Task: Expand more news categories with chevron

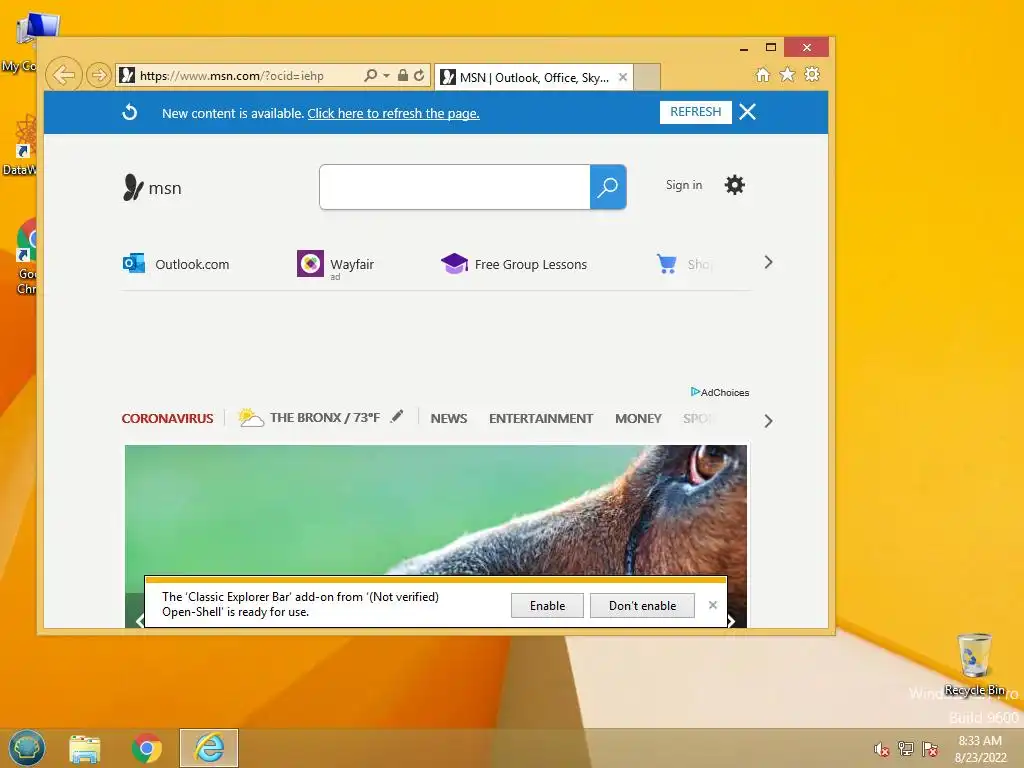Action: coord(769,421)
